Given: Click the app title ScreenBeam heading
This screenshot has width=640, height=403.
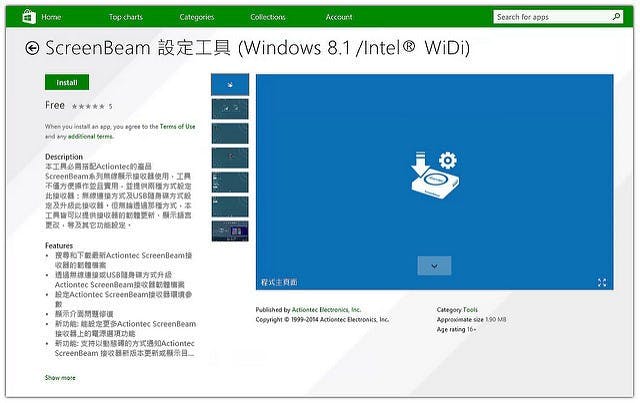Looking at the screenshot, I should coord(258,48).
